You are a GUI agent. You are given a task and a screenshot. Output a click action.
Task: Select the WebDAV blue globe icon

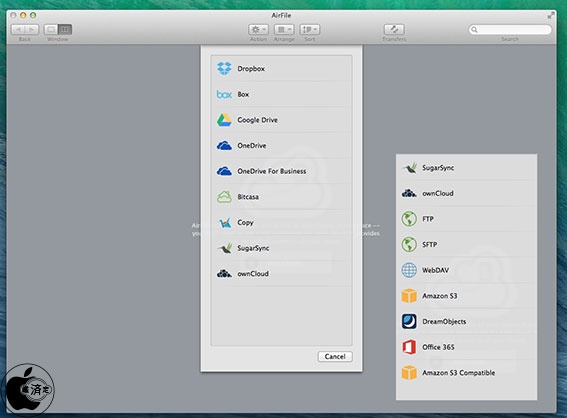pos(409,270)
